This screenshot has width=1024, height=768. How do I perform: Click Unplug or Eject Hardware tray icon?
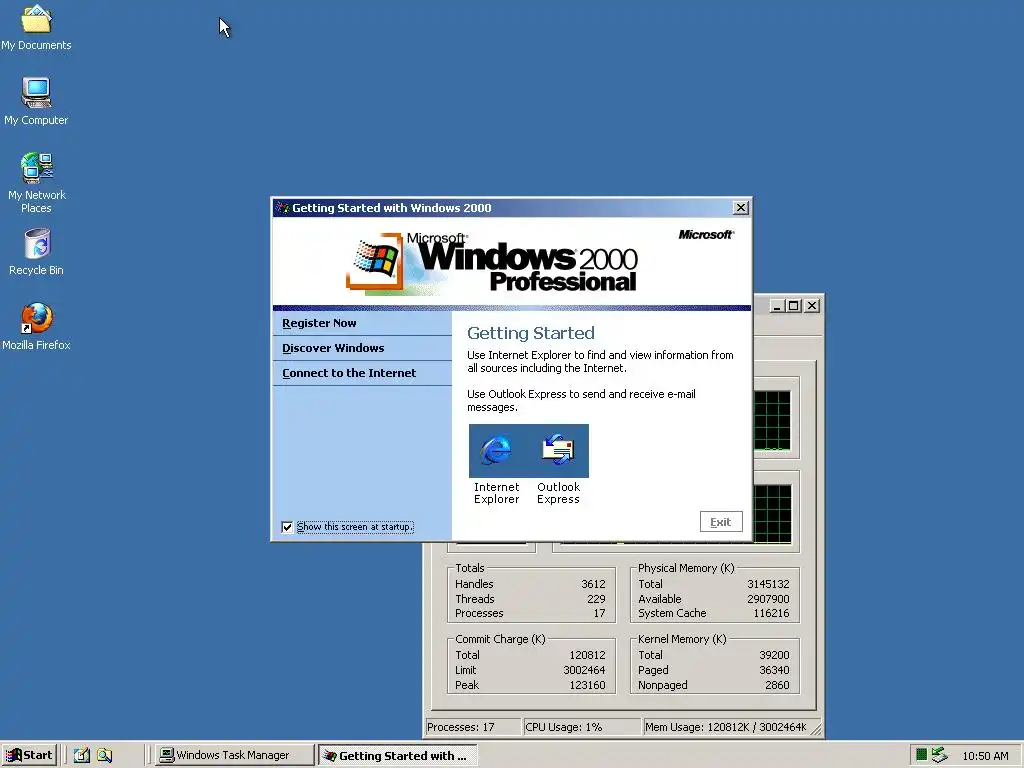click(x=940, y=755)
